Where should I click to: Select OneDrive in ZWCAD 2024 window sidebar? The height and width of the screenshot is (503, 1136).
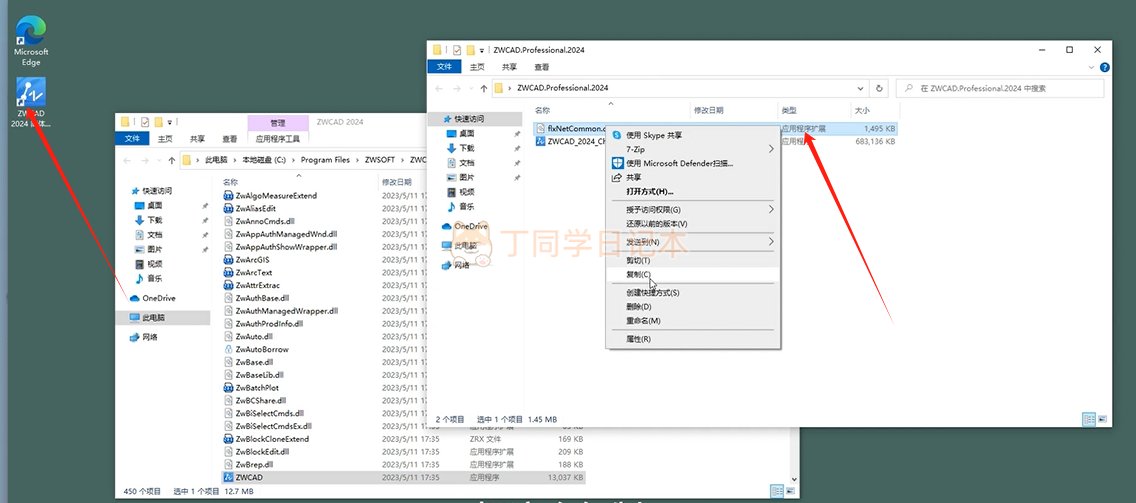152,298
